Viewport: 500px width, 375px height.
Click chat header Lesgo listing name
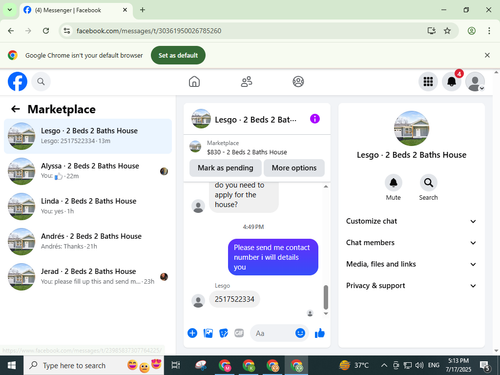(x=255, y=119)
